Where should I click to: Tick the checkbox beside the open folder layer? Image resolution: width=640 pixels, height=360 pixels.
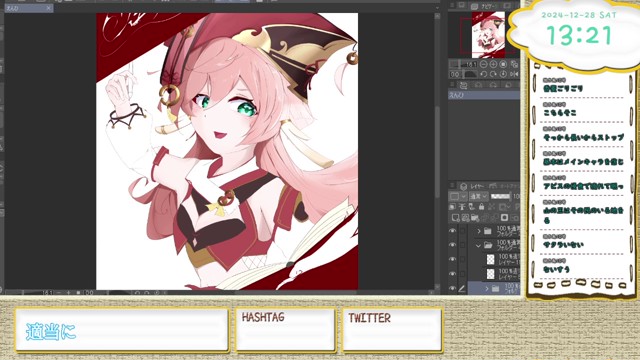tap(462, 245)
